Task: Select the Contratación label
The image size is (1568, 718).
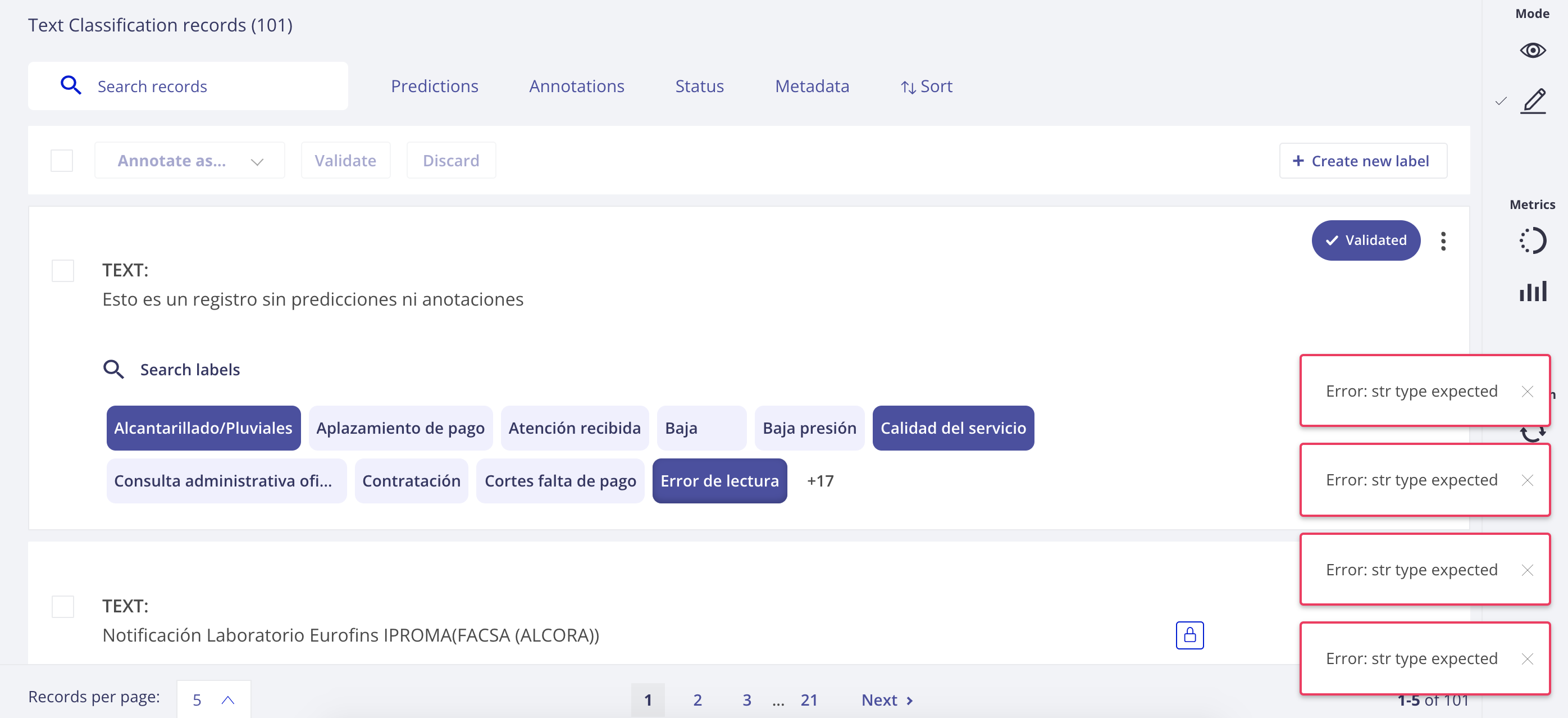Action: 412,481
